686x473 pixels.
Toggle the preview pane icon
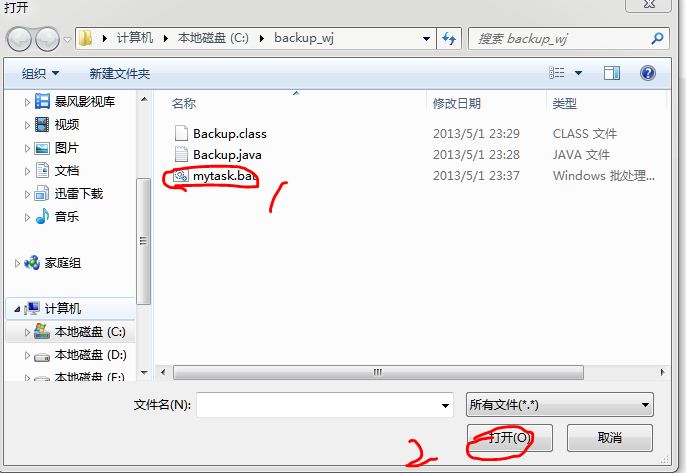[x=612, y=73]
